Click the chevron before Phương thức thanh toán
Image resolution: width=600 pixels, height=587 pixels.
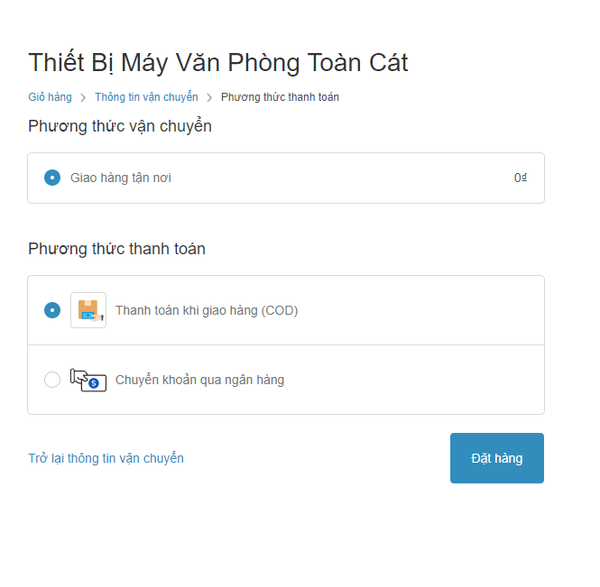[x=209, y=98]
